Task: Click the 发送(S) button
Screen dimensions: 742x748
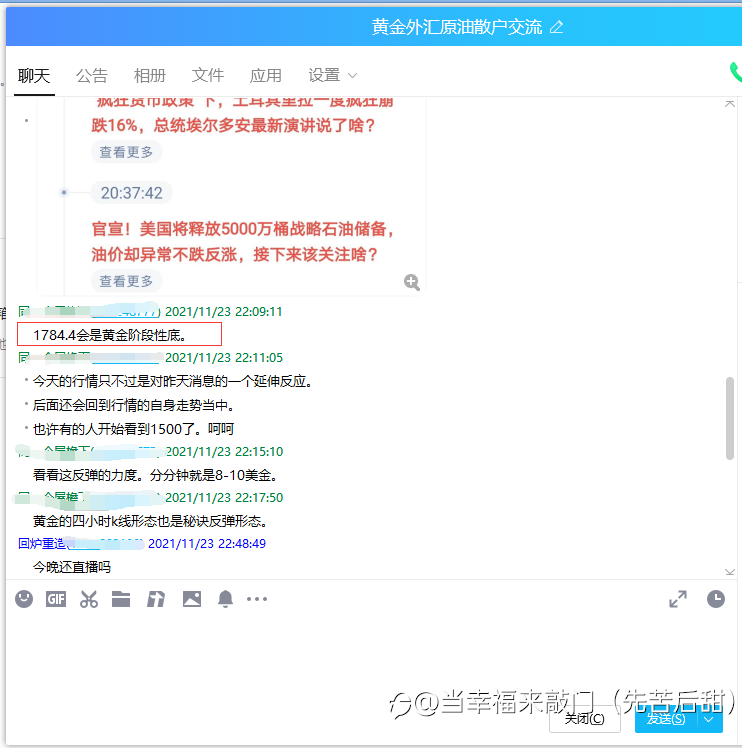Action: pos(666,719)
